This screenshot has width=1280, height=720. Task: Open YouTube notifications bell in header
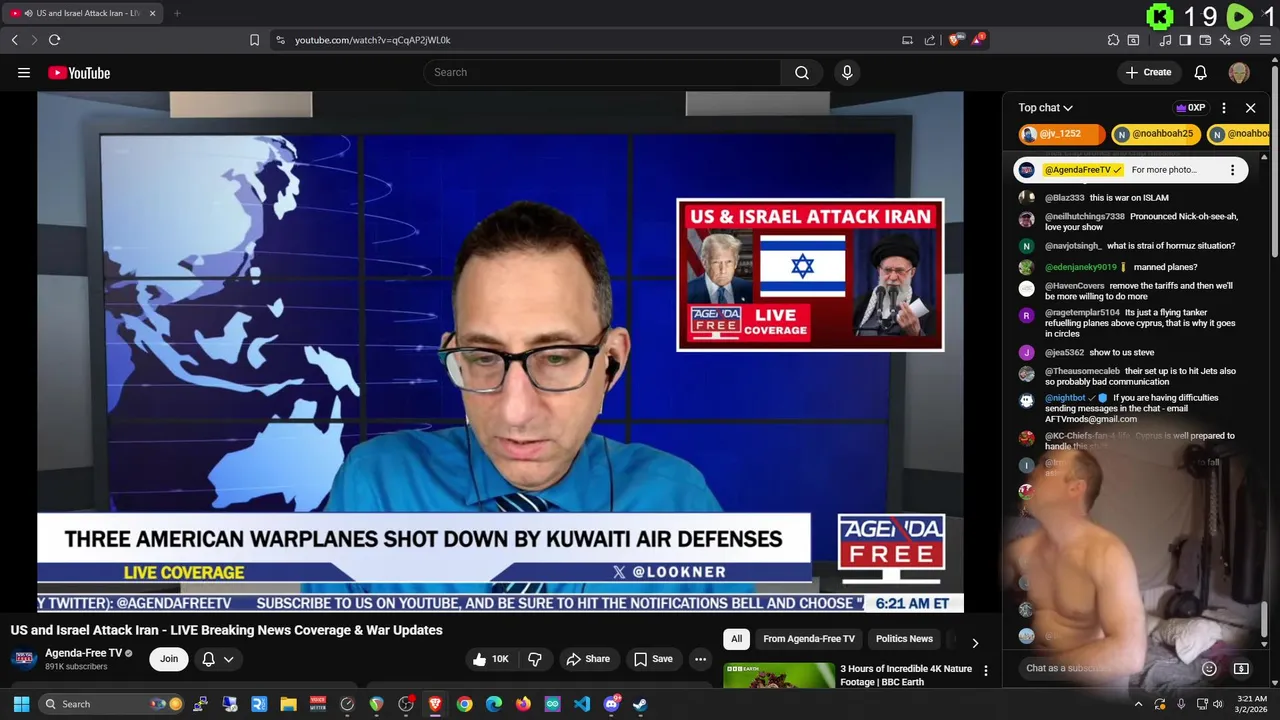1200,72
